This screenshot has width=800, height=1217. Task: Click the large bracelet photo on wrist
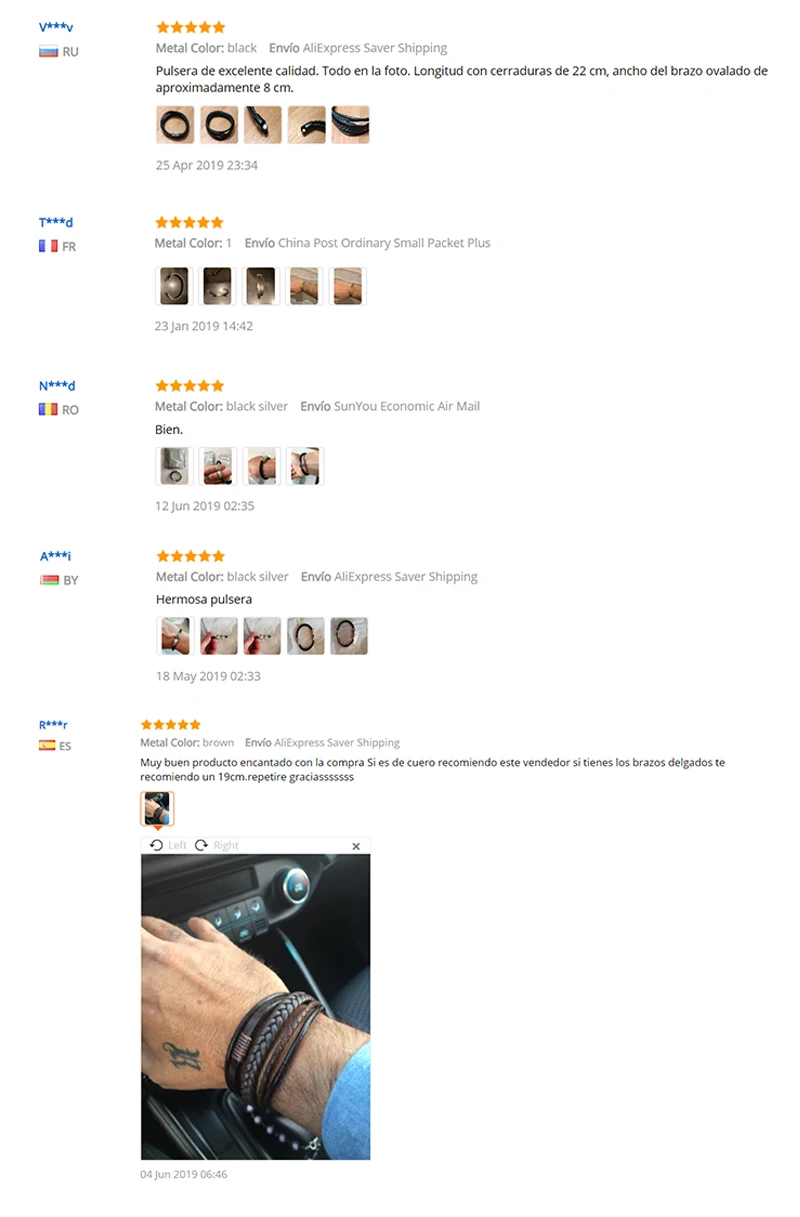[x=256, y=1007]
